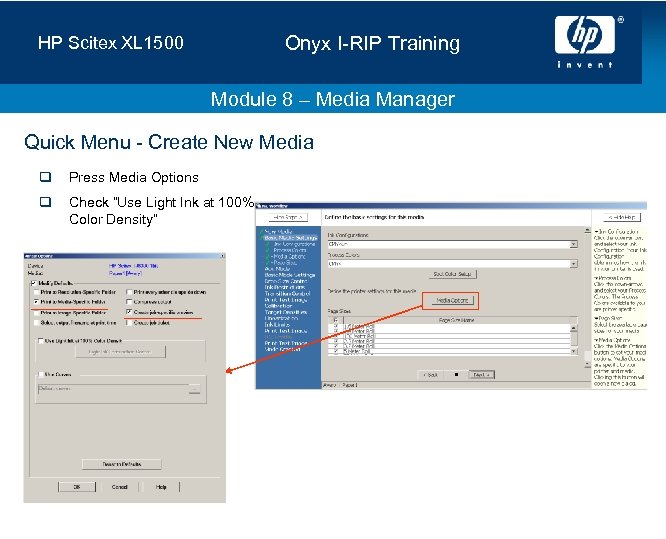Select Ink Configurations sub-step
Screen dimensions: 666x539
tap(294, 244)
